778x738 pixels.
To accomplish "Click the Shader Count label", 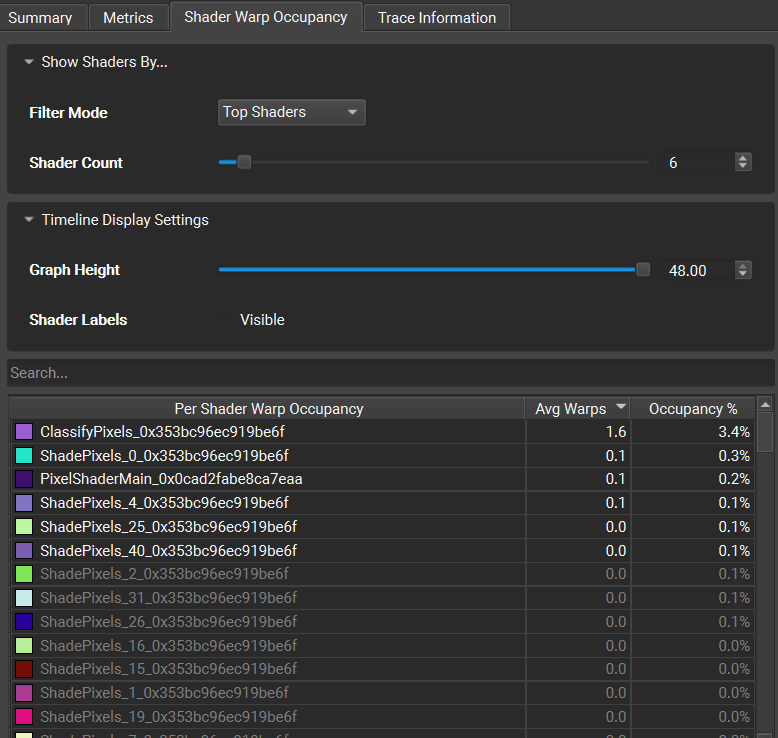I will 76,163.
